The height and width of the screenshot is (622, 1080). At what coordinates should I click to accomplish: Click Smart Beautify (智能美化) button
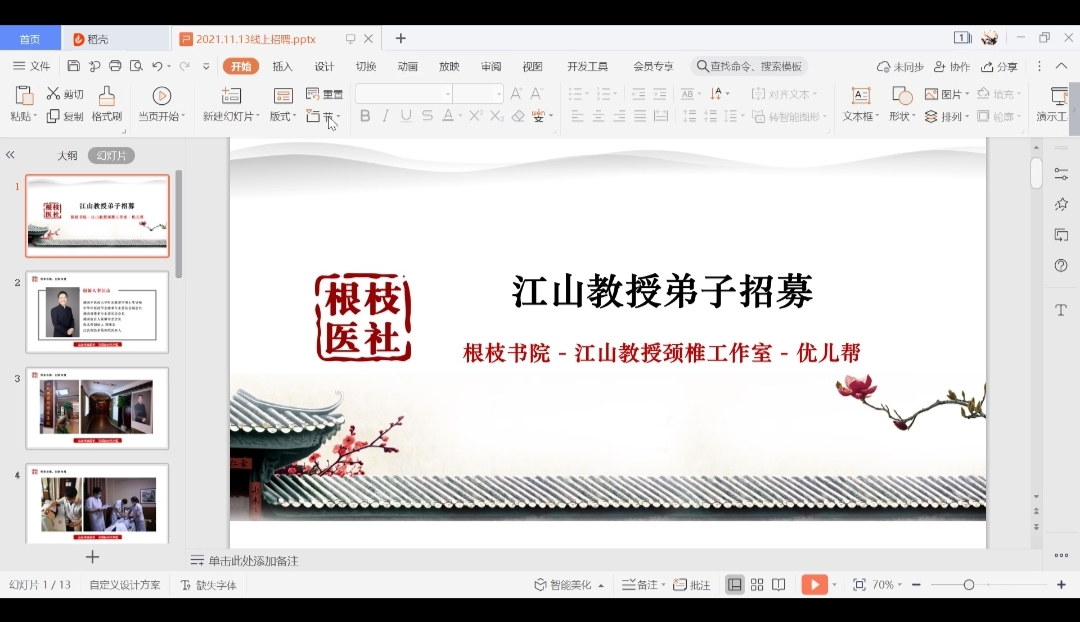click(569, 585)
